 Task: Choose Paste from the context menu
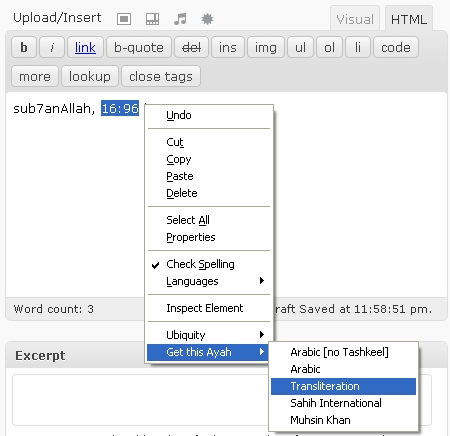point(209,176)
